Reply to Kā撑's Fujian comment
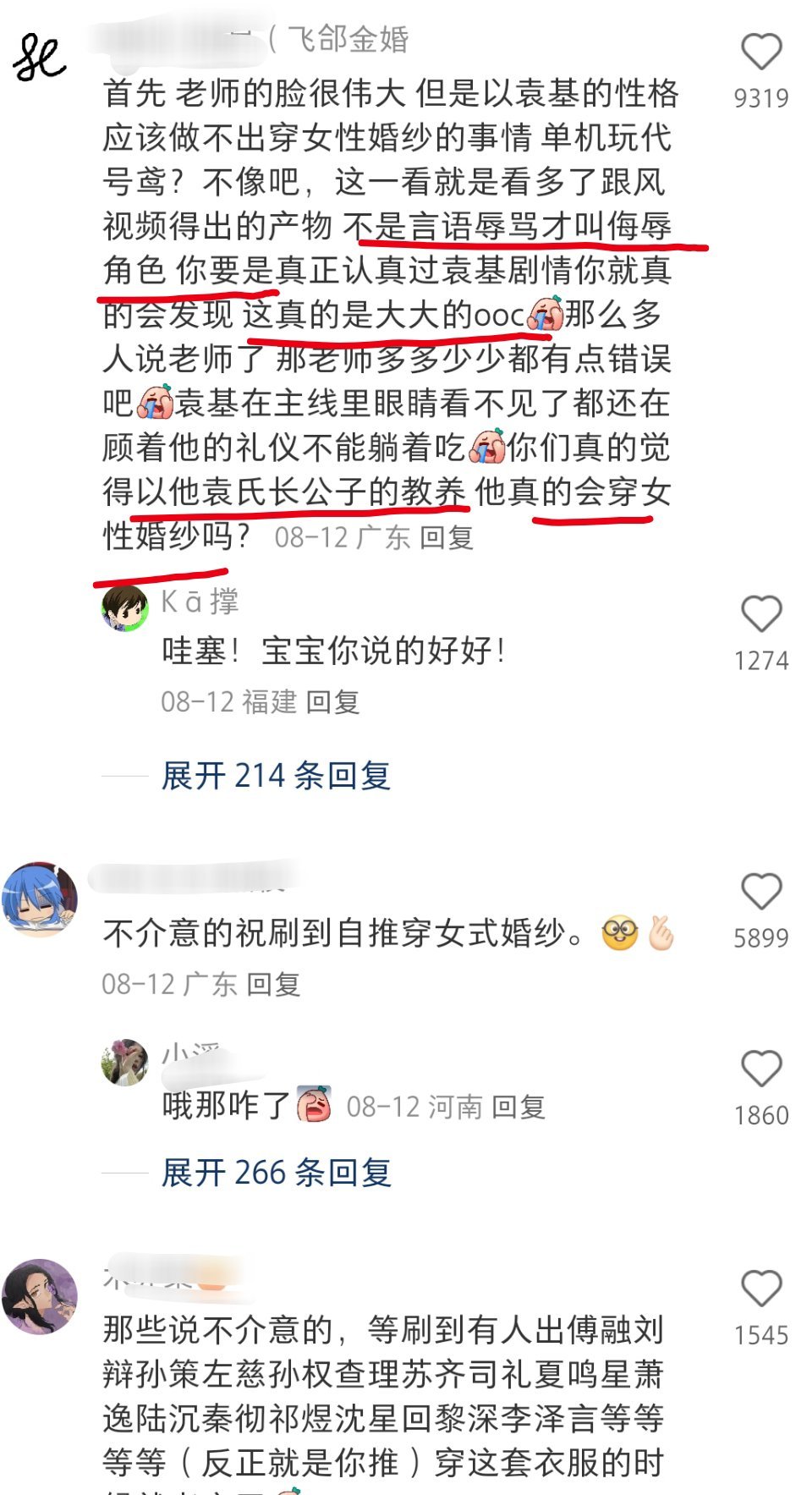This screenshot has height=1495, width=812. tap(332, 701)
